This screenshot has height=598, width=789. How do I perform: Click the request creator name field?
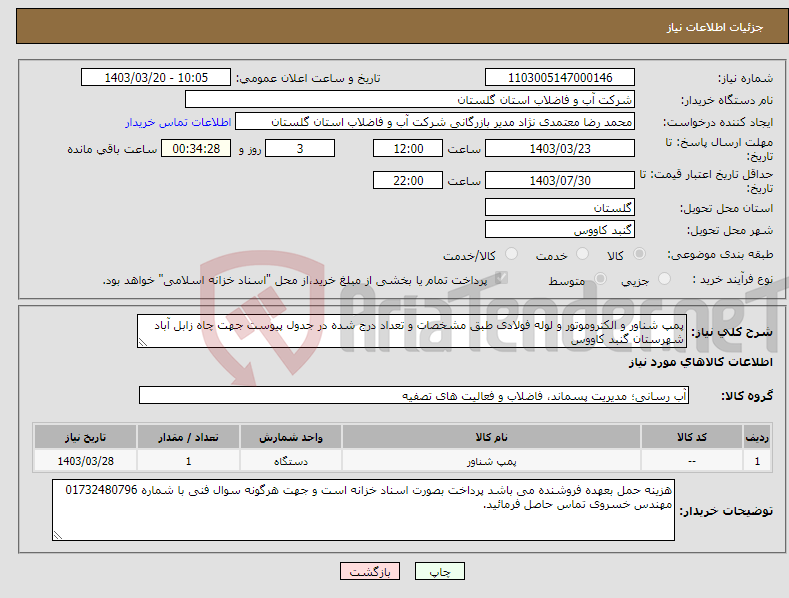(x=435, y=122)
